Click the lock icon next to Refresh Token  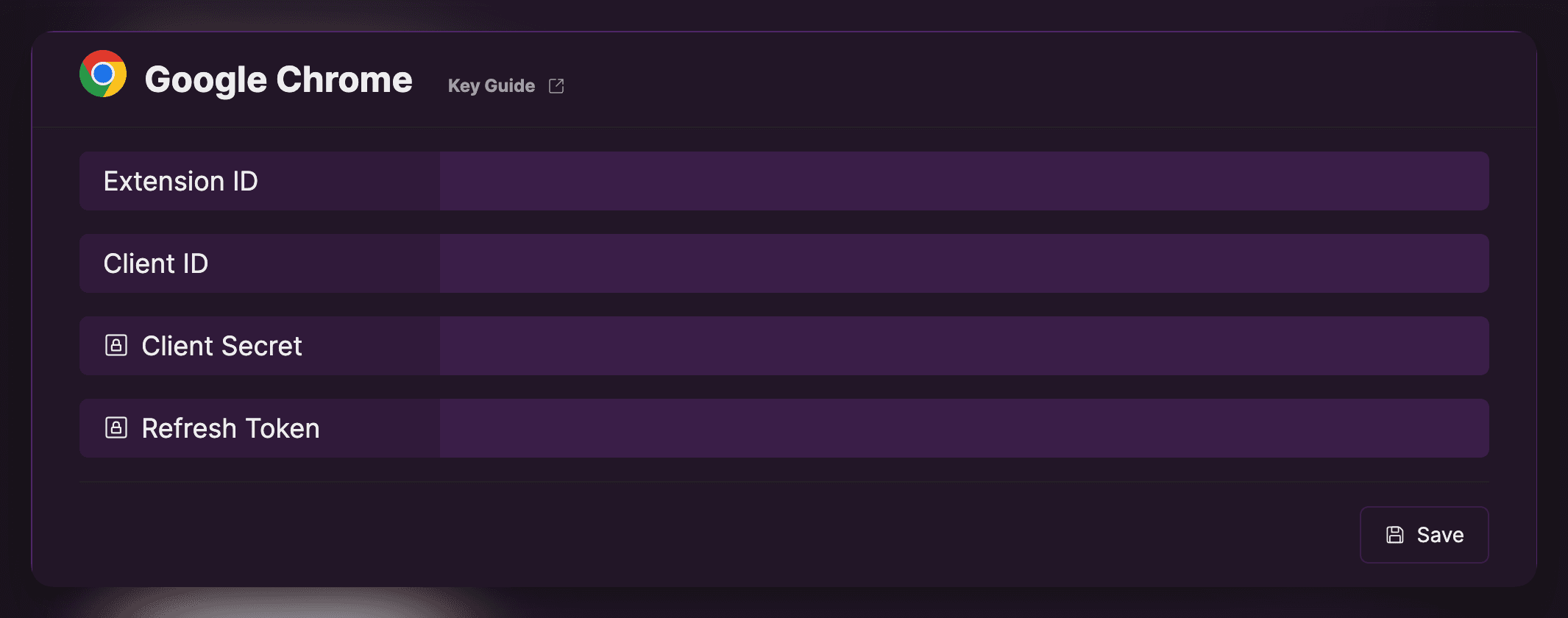116,427
